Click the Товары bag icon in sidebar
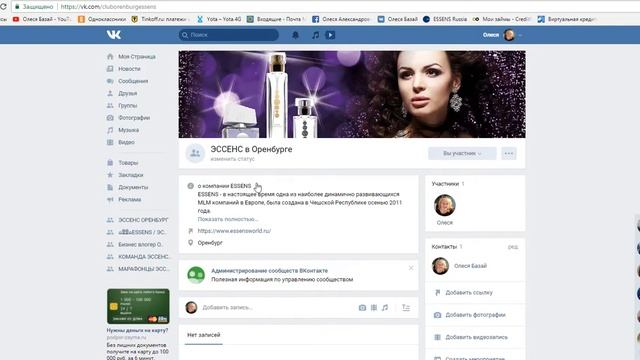 coord(110,163)
